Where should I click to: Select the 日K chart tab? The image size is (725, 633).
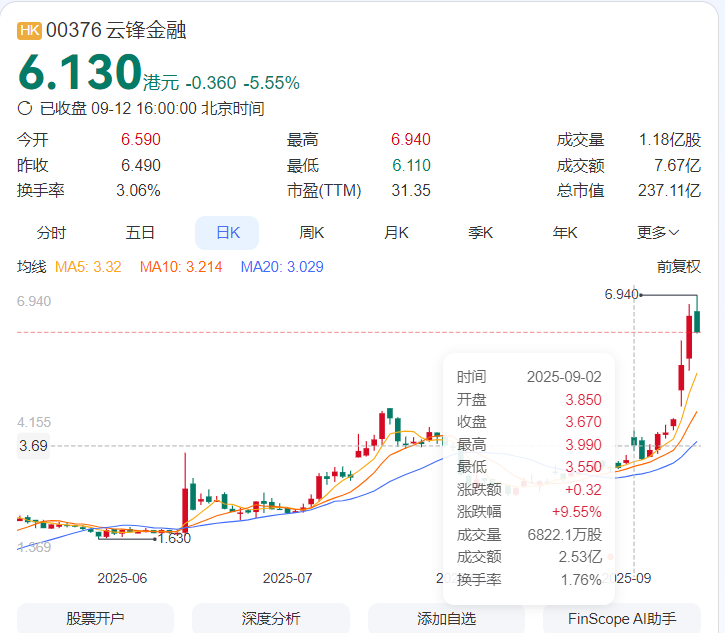[227, 233]
